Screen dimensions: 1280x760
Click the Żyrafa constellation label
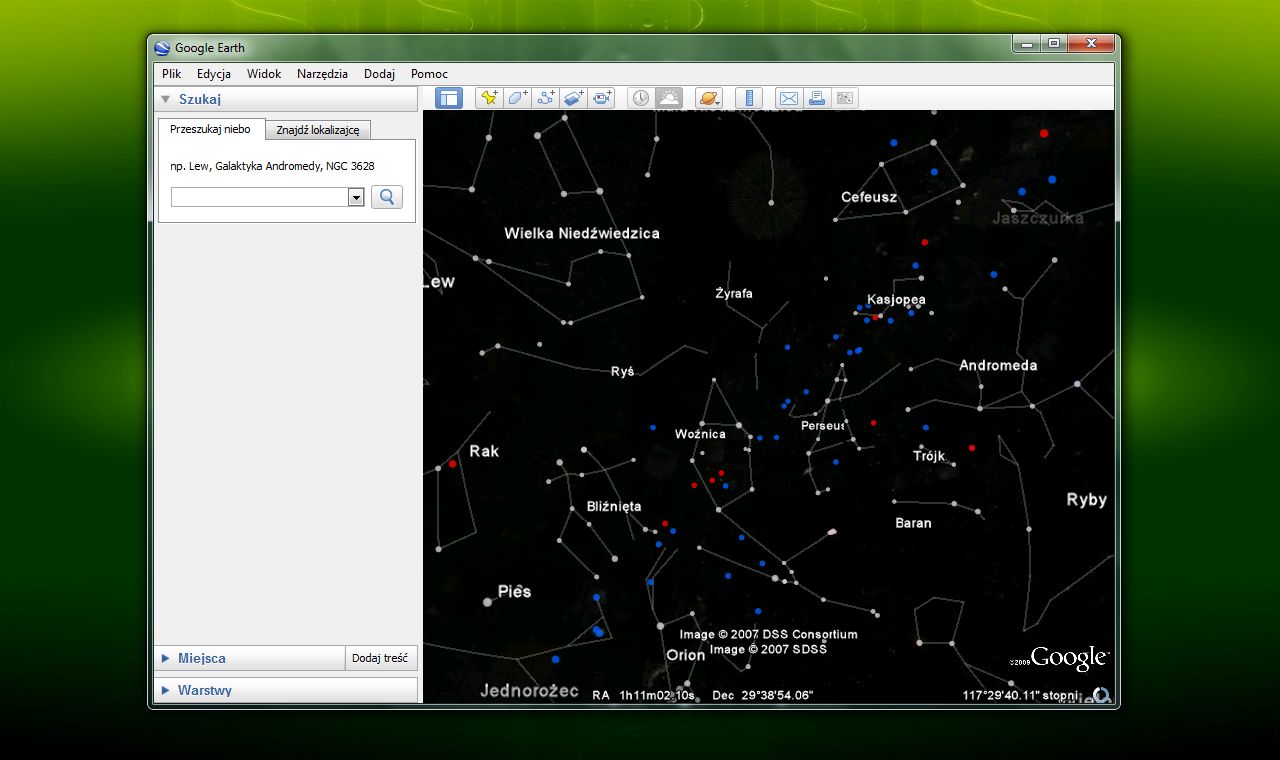tap(734, 293)
